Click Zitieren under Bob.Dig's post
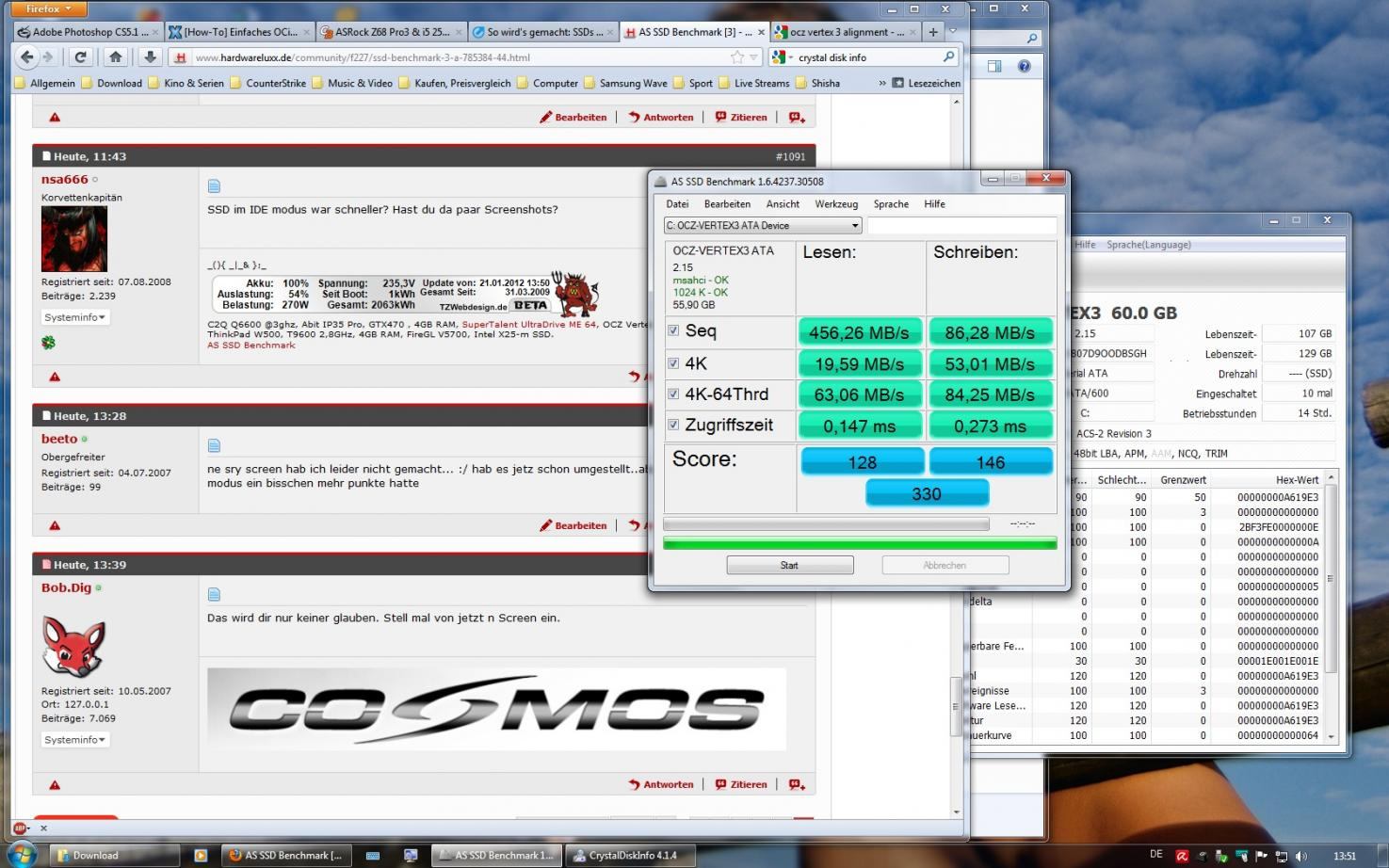The height and width of the screenshot is (868, 1389). click(741, 784)
